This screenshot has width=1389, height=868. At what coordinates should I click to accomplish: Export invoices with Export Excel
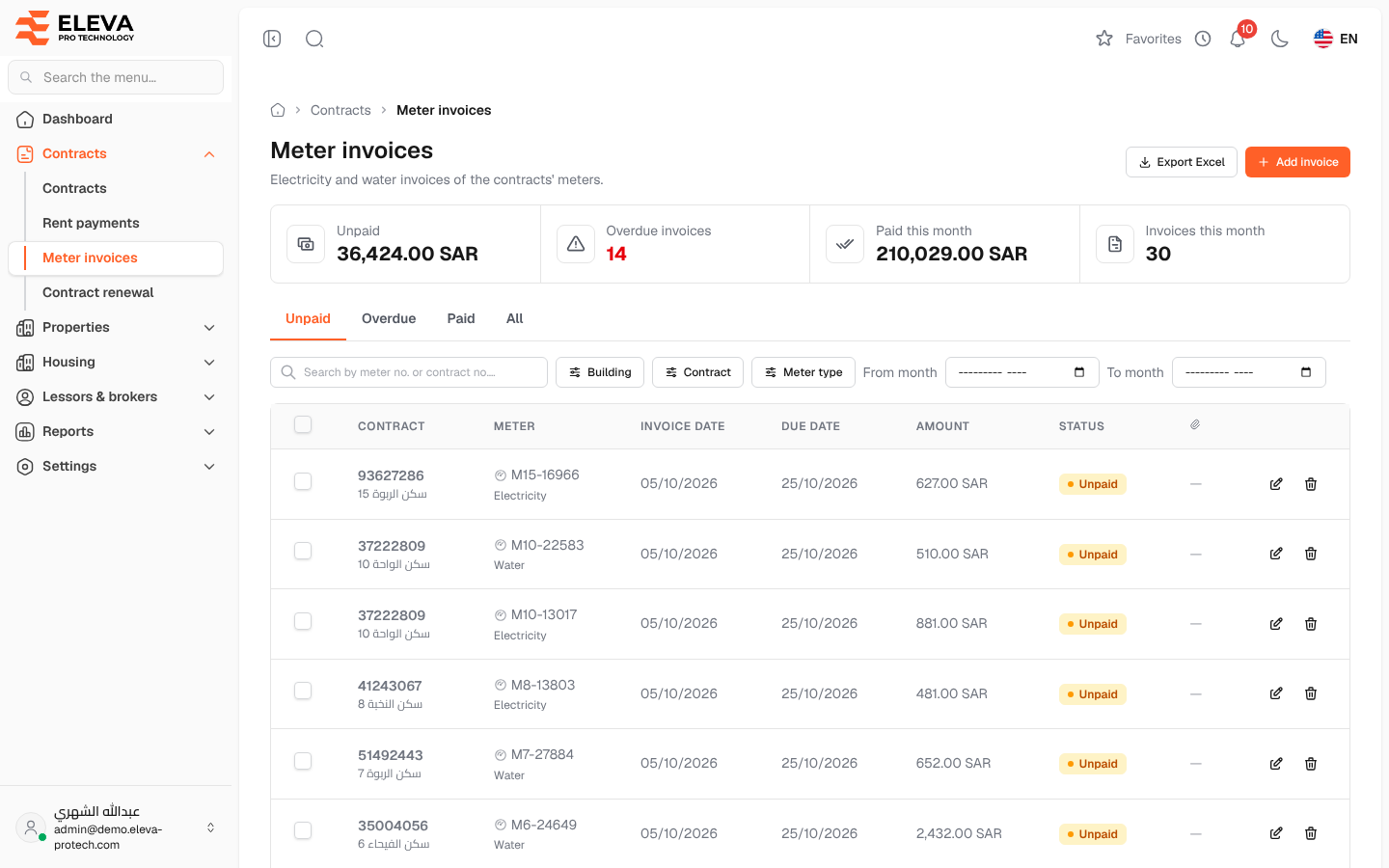[1182, 162]
